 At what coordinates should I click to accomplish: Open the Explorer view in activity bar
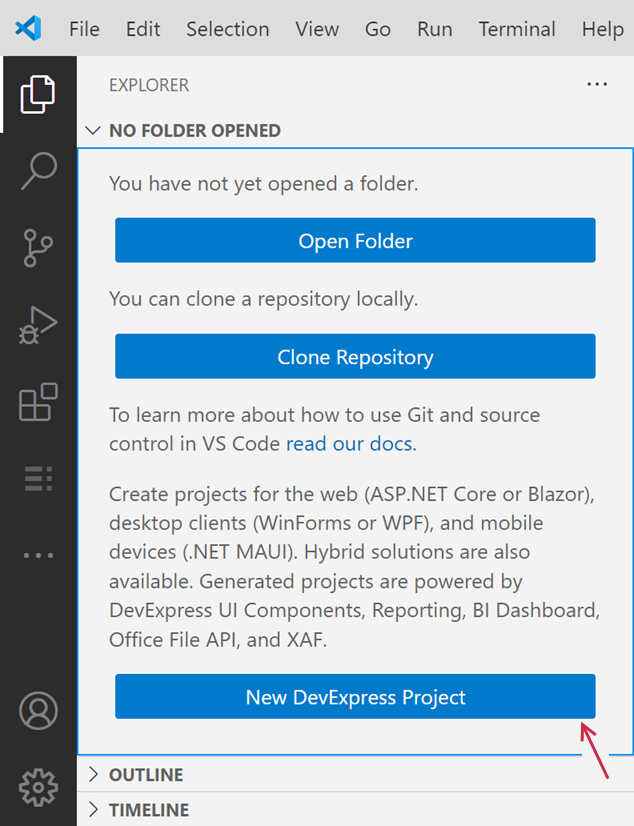(38, 94)
